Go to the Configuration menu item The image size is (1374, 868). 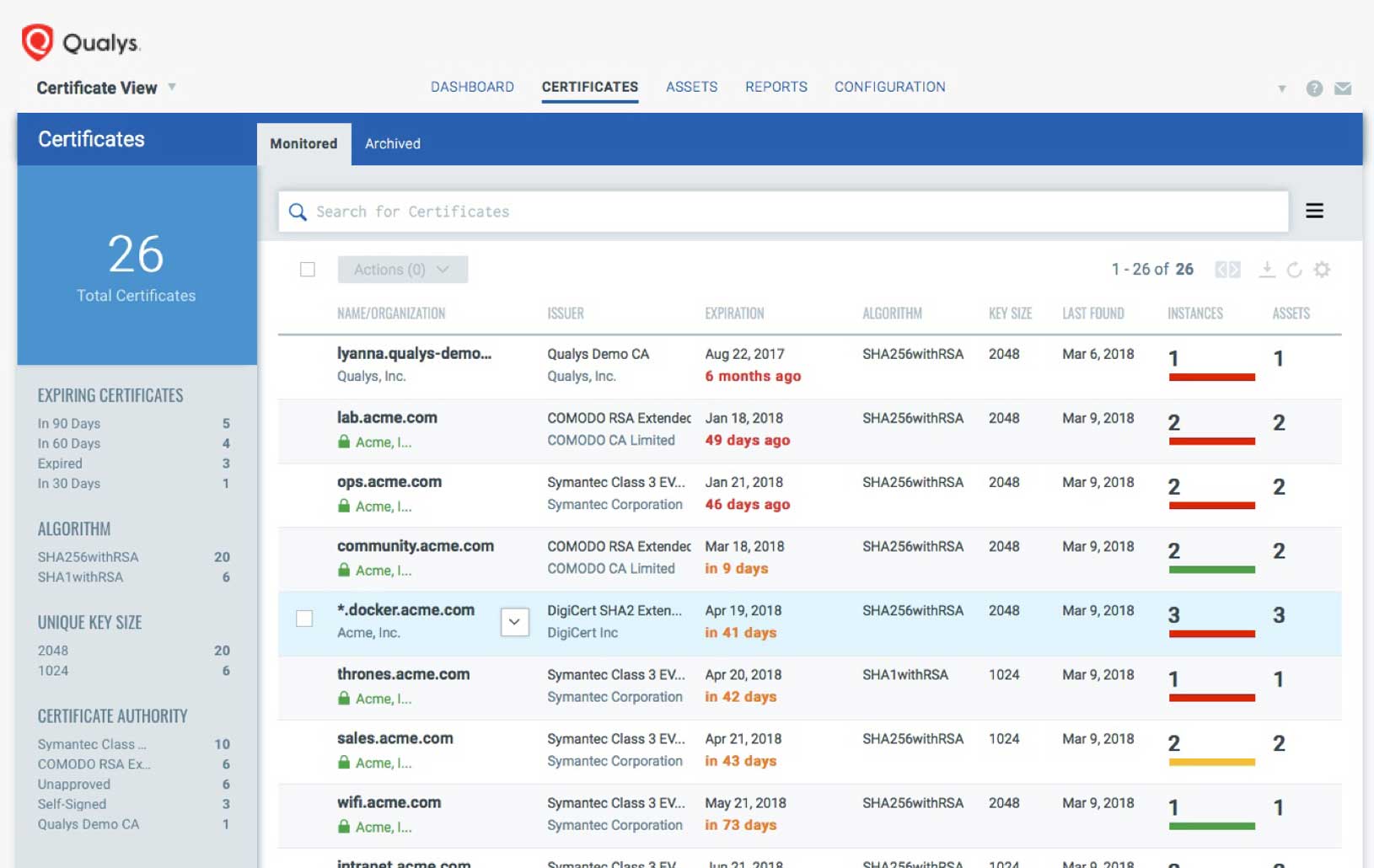point(889,87)
